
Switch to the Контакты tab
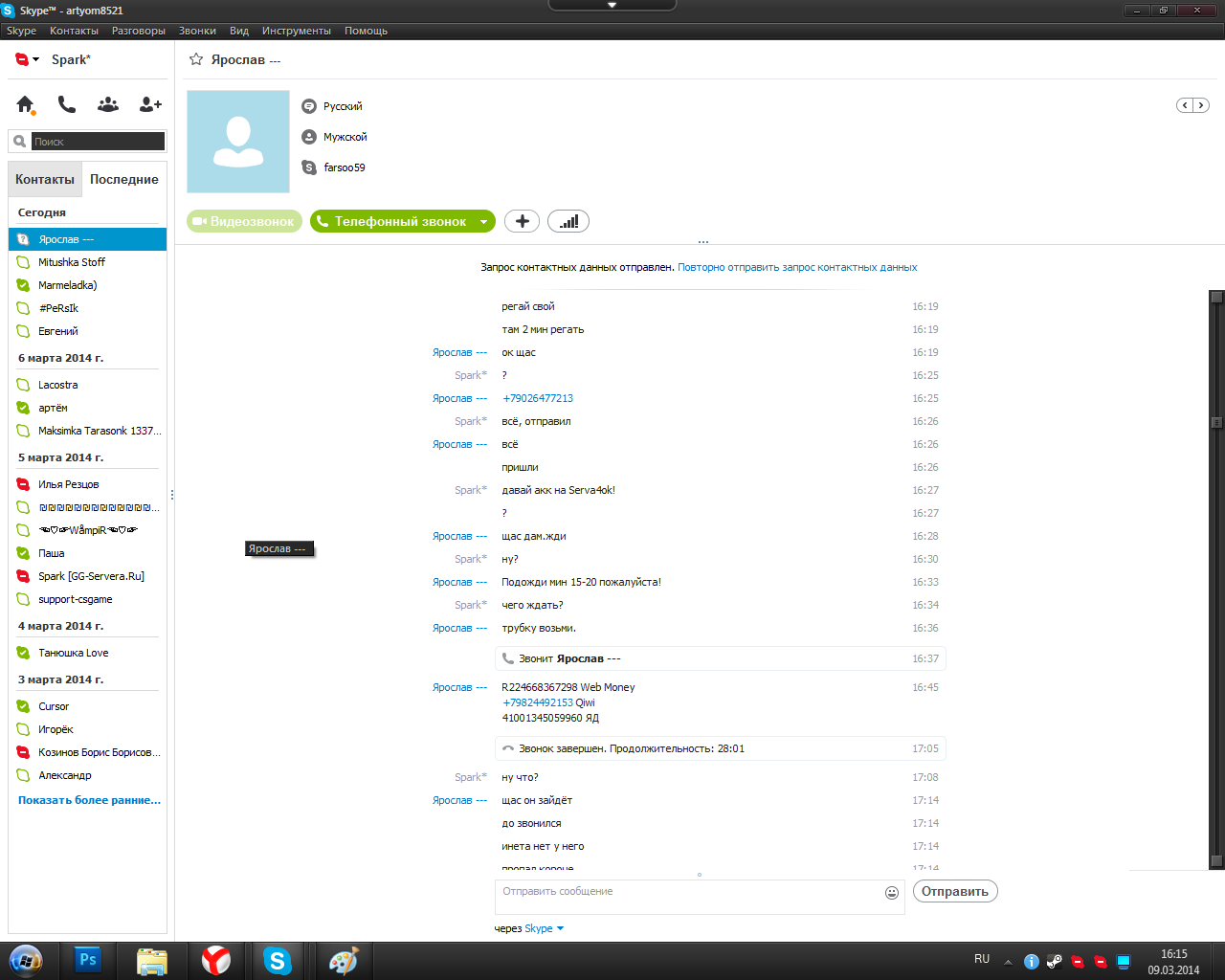pos(44,179)
